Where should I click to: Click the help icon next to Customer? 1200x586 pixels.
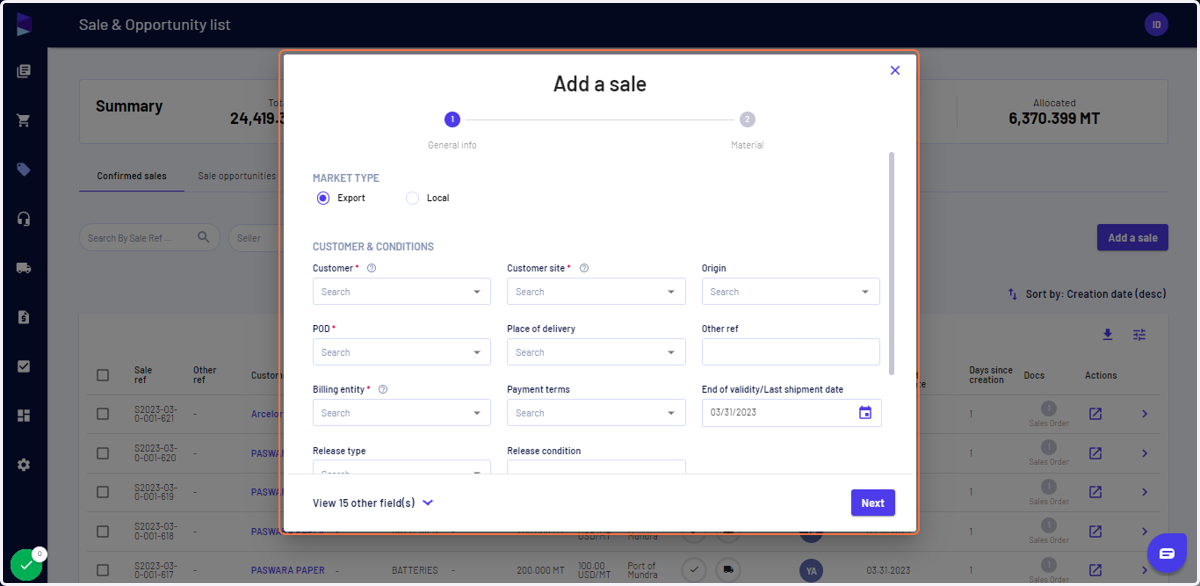(371, 268)
